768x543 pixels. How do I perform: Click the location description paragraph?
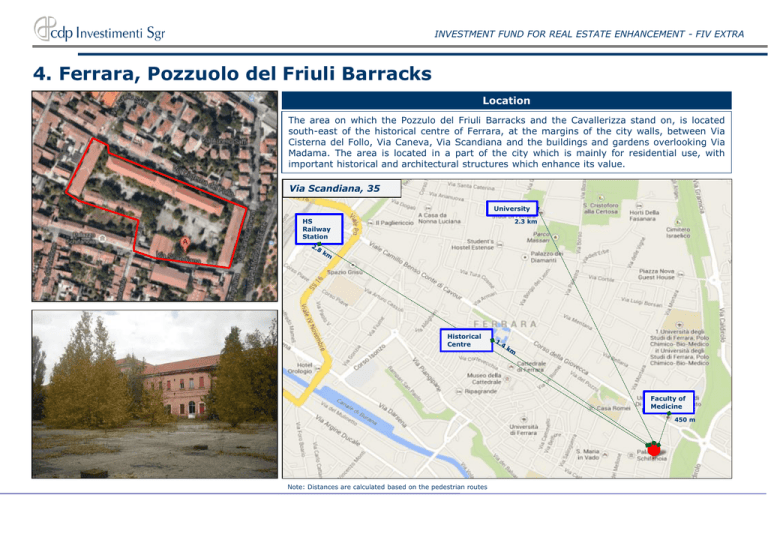point(506,145)
